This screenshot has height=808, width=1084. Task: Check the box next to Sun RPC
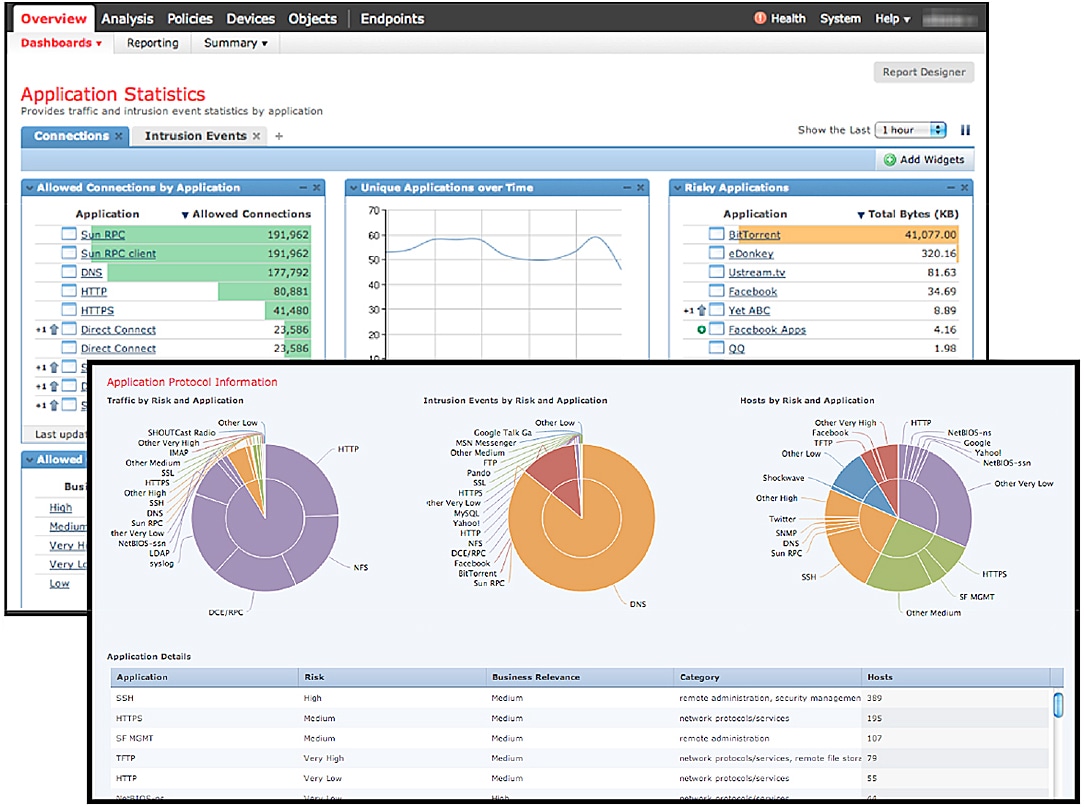(x=69, y=235)
